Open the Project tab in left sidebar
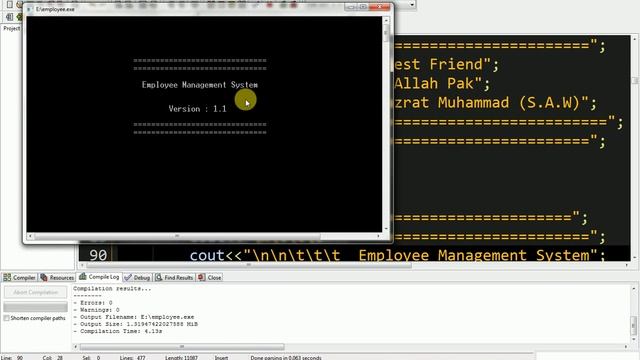The width and height of the screenshot is (640, 360). 11,28
